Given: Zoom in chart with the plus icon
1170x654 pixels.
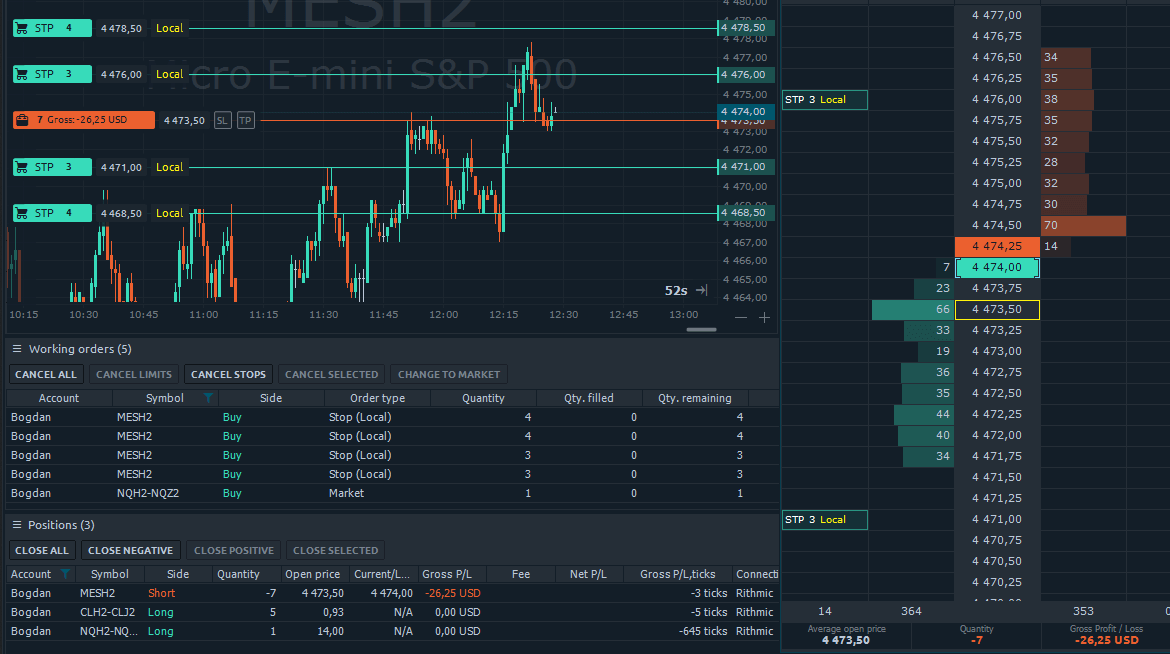Looking at the screenshot, I should (x=764, y=317).
